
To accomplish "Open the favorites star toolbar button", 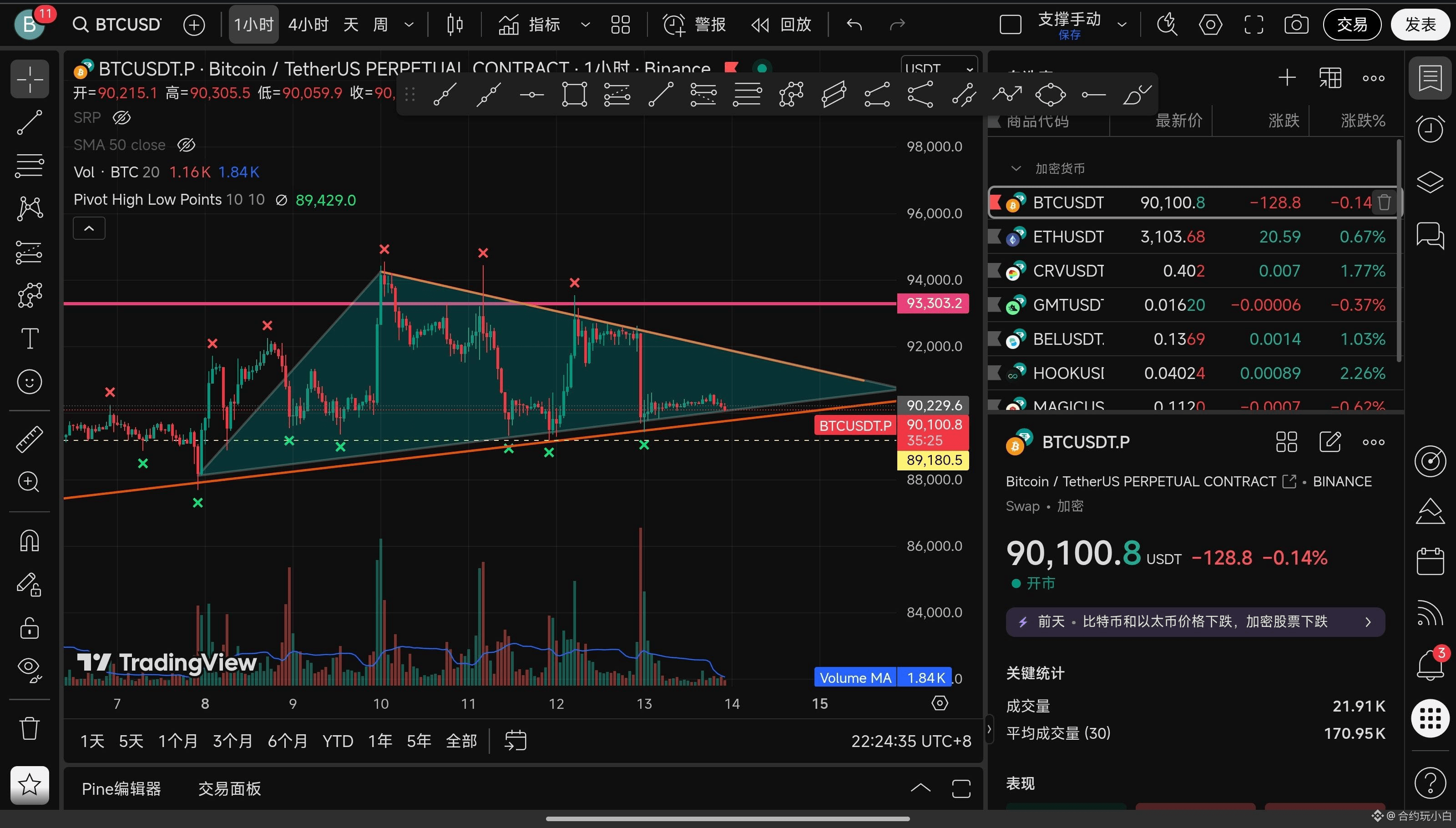I will pyautogui.click(x=30, y=785).
